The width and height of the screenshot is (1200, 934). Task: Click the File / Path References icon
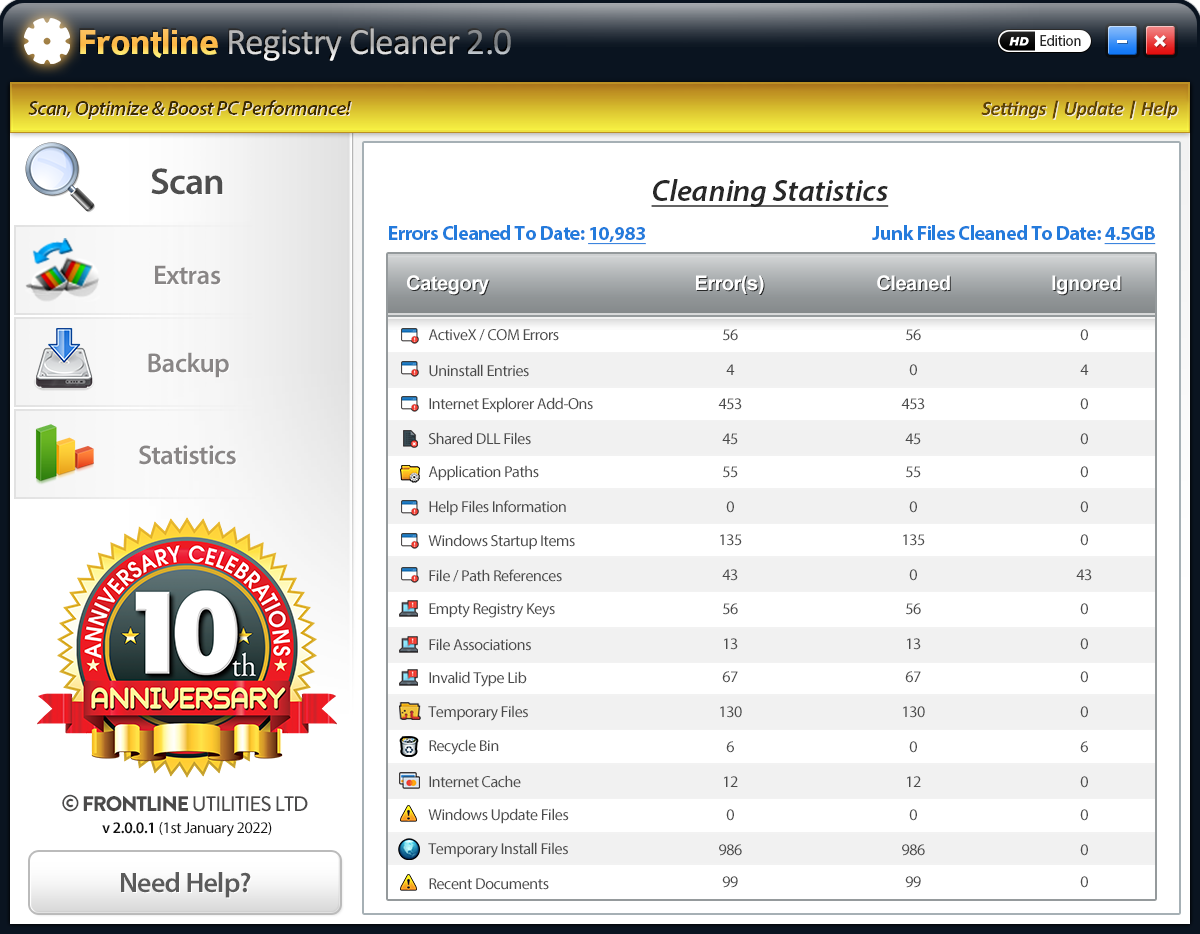coord(409,575)
